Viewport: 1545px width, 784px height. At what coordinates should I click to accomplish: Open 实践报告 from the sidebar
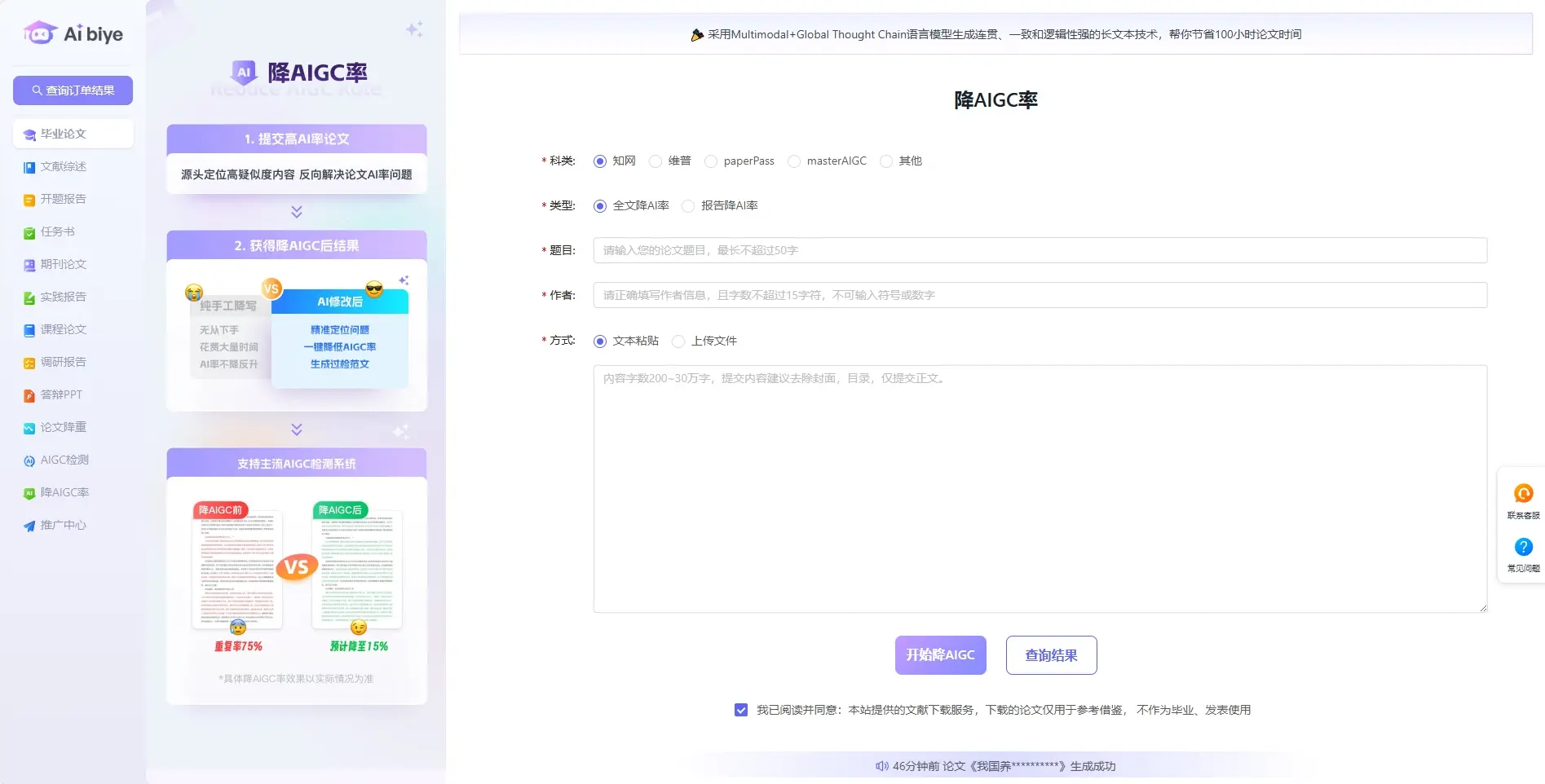pos(64,297)
